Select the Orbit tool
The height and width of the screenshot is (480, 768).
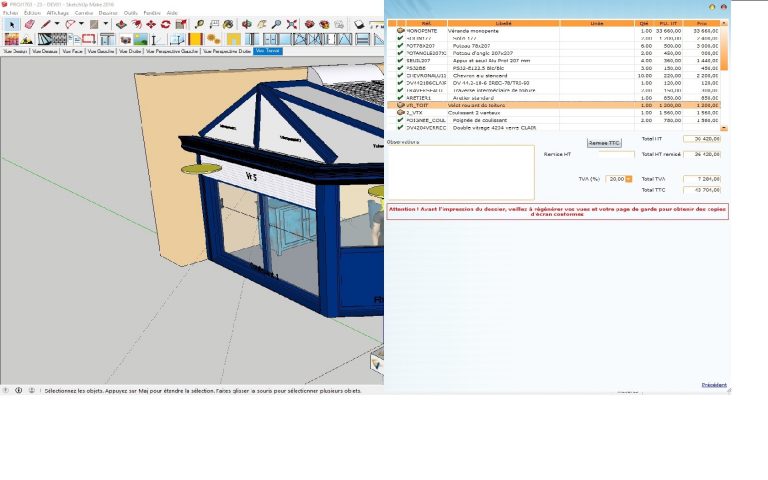pyautogui.click(x=247, y=24)
